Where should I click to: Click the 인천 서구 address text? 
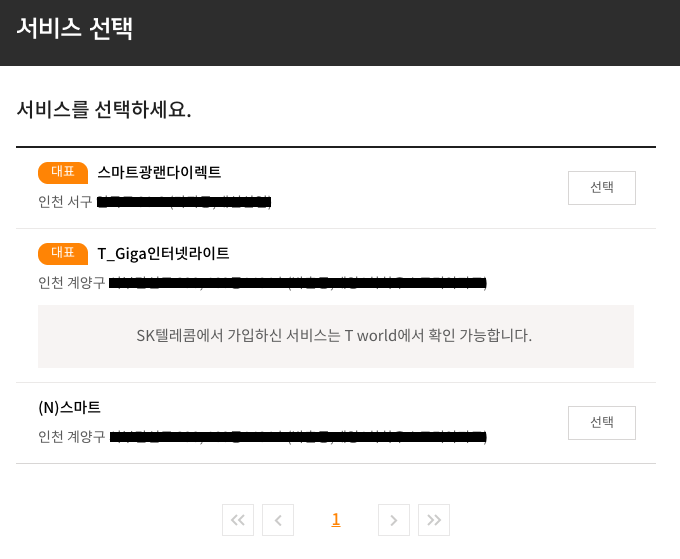click(x=65, y=202)
